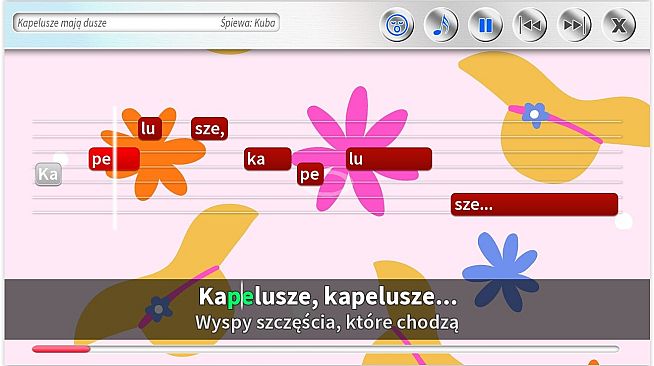
Task: Select the 'sze,' note block
Action: tap(209, 128)
